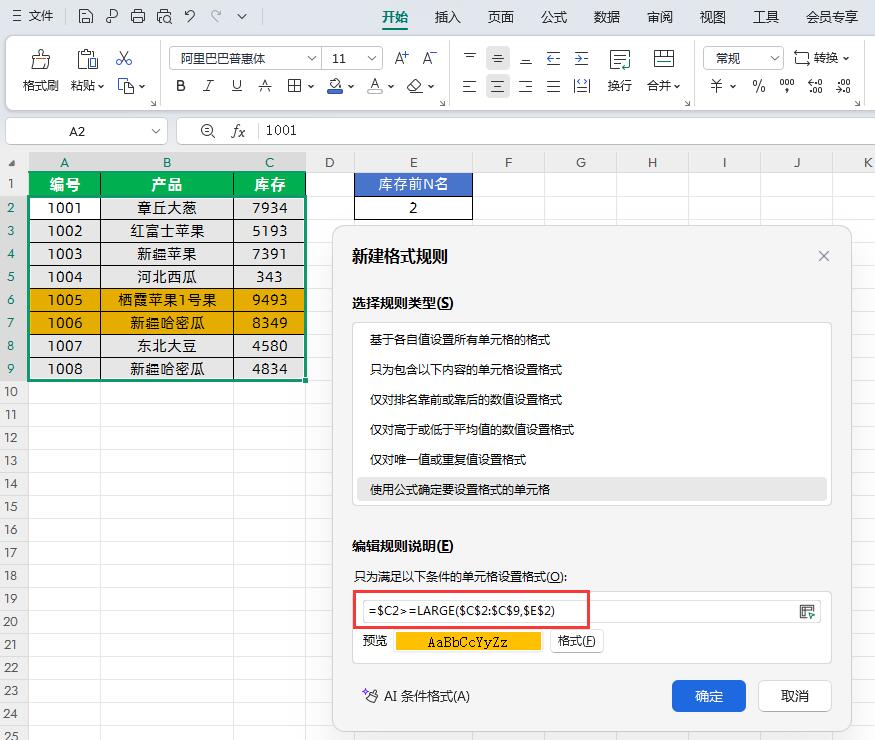Click the Print icon in quick access toolbar
Screen dimensions: 875x740
(138, 16)
